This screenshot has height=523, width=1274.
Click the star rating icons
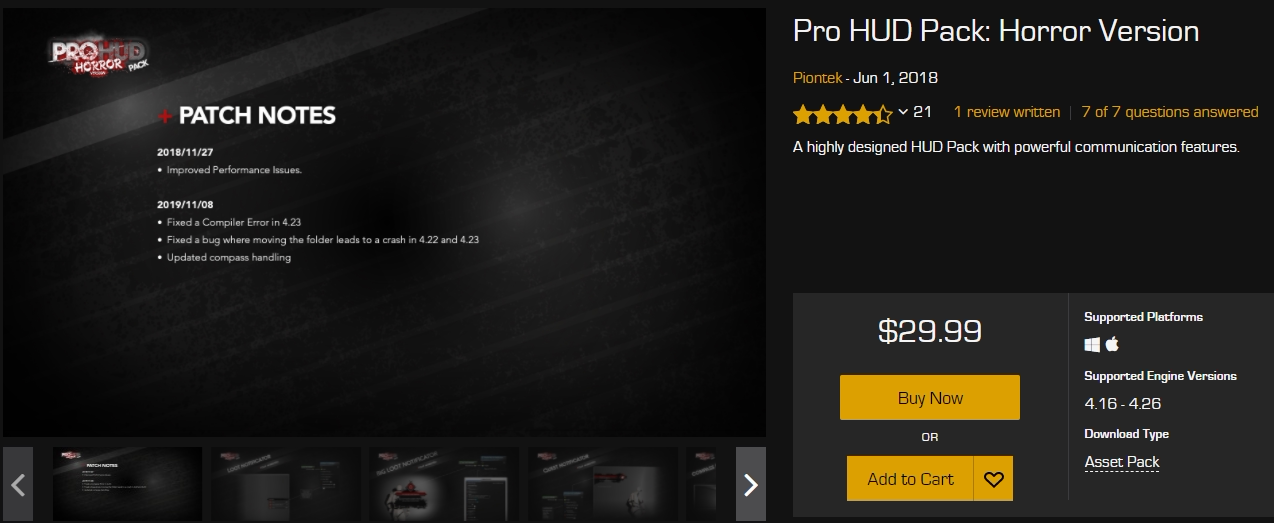843,113
